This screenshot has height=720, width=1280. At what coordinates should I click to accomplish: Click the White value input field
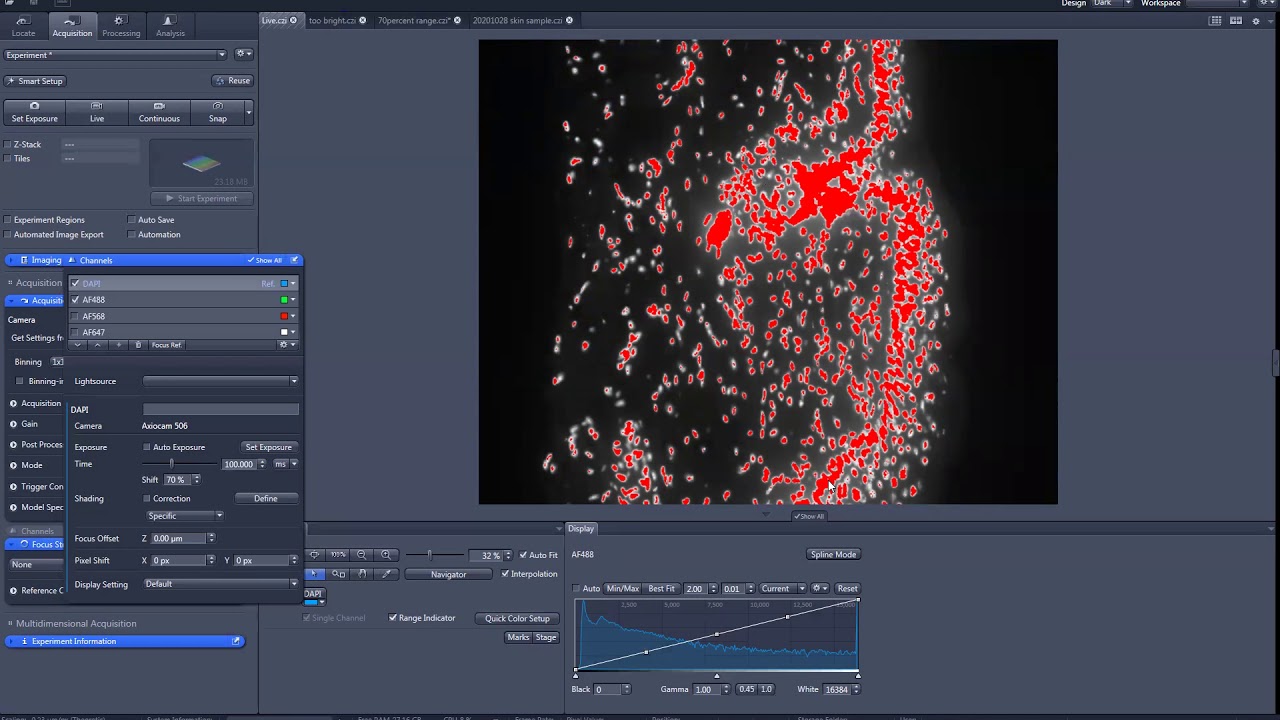836,689
